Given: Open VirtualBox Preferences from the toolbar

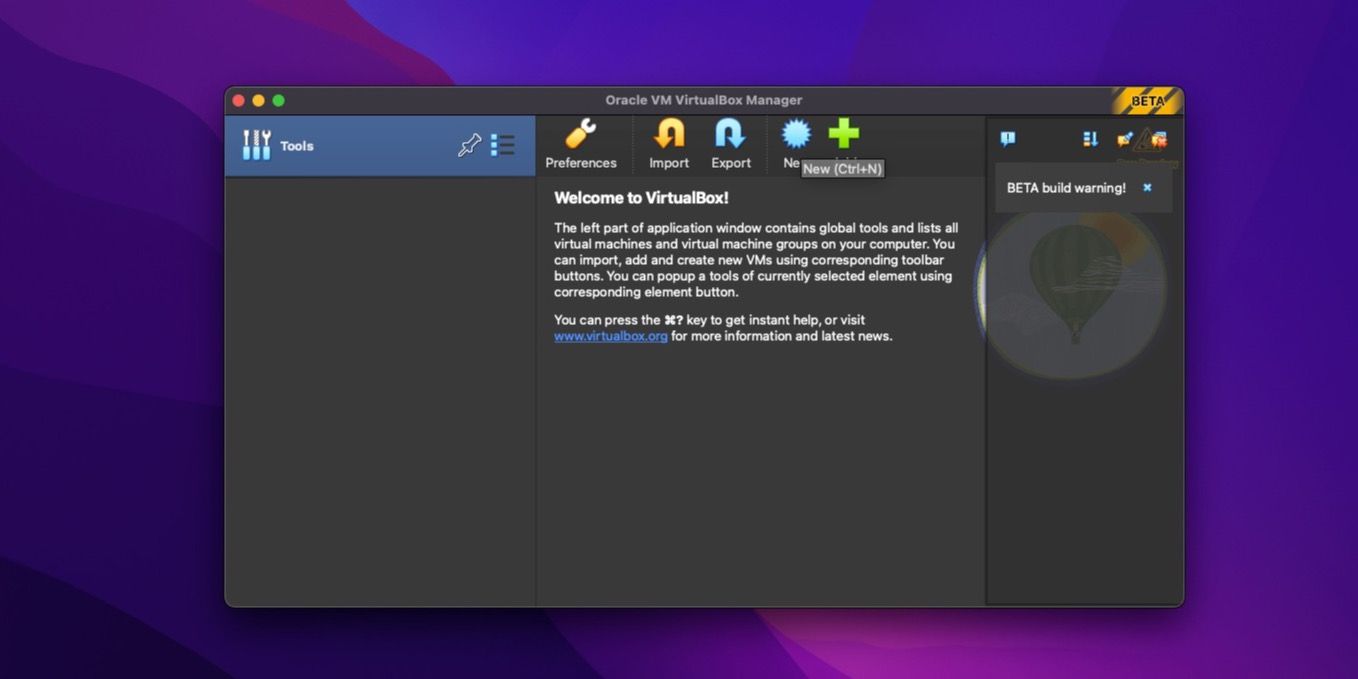Looking at the screenshot, I should pos(582,140).
